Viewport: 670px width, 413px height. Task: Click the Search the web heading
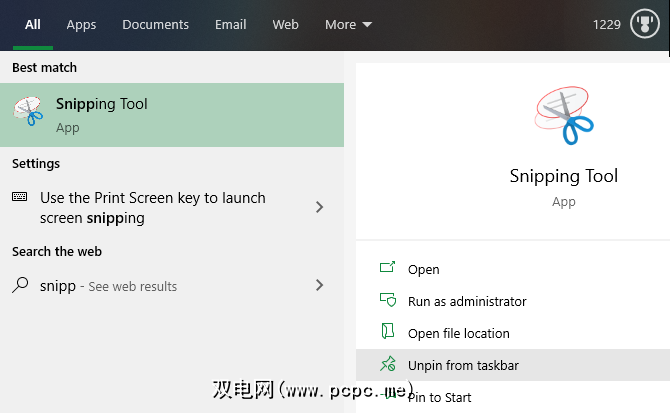[57, 252]
